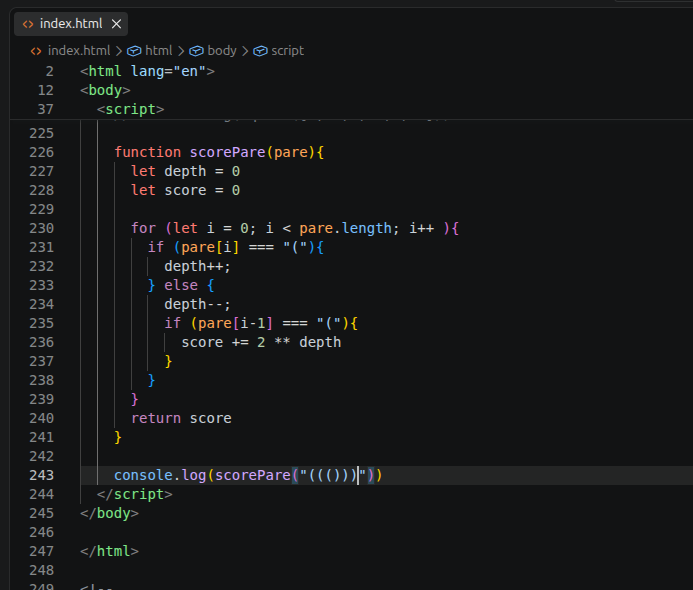
Task: Jump to sticky line <body>
Action: 105,90
